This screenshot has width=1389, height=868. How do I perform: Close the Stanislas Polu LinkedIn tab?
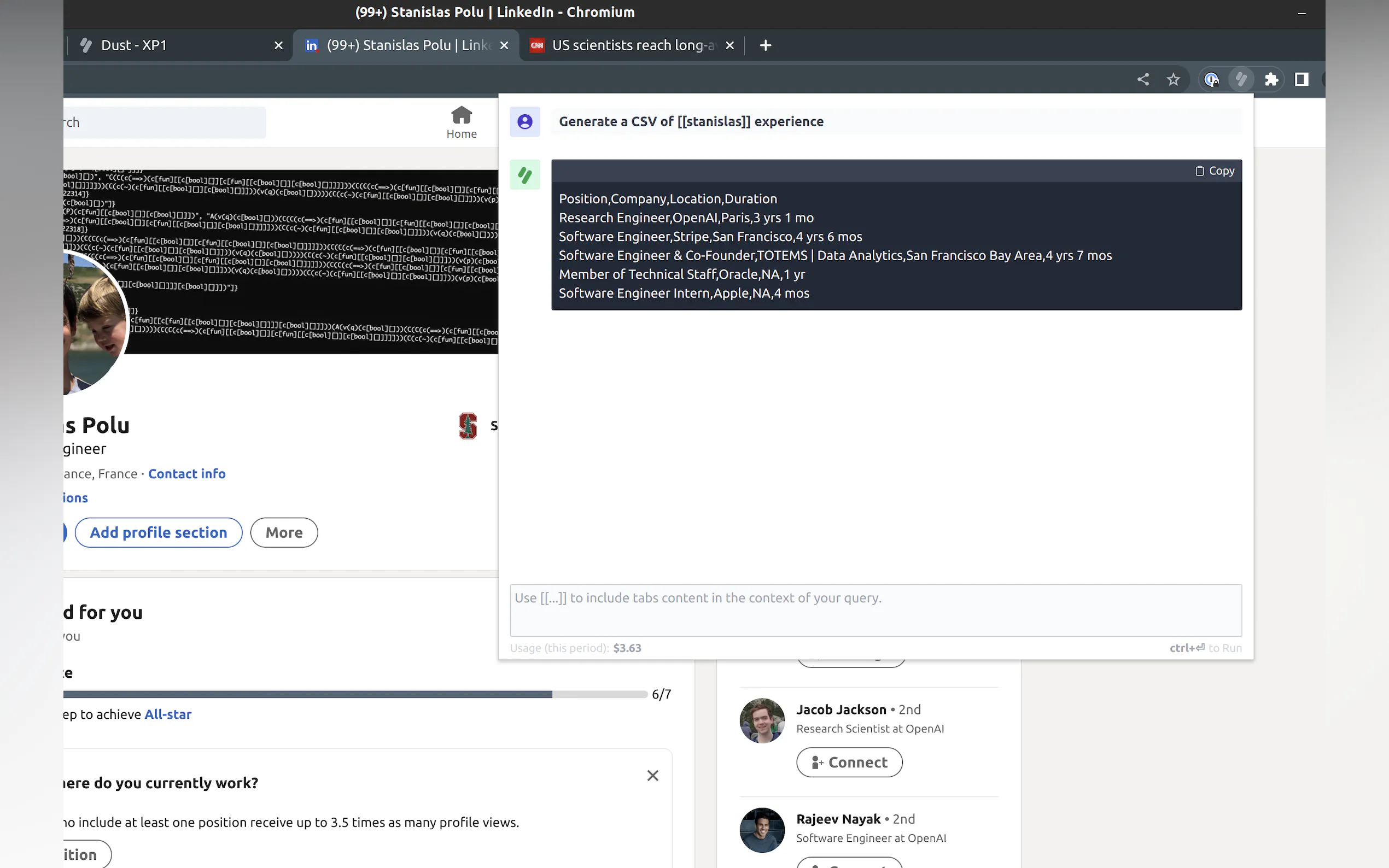point(504,45)
